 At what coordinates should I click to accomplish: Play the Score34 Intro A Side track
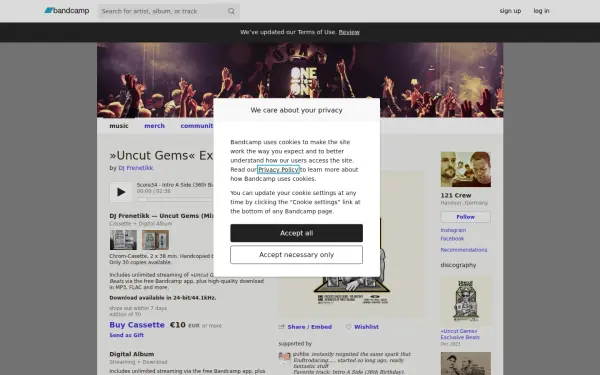click(x=121, y=192)
